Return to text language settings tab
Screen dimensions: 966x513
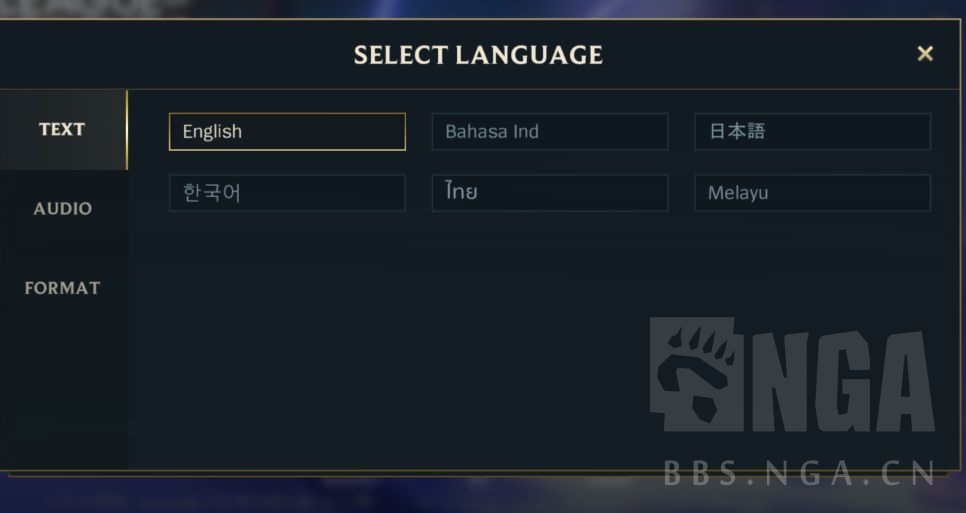(62, 130)
